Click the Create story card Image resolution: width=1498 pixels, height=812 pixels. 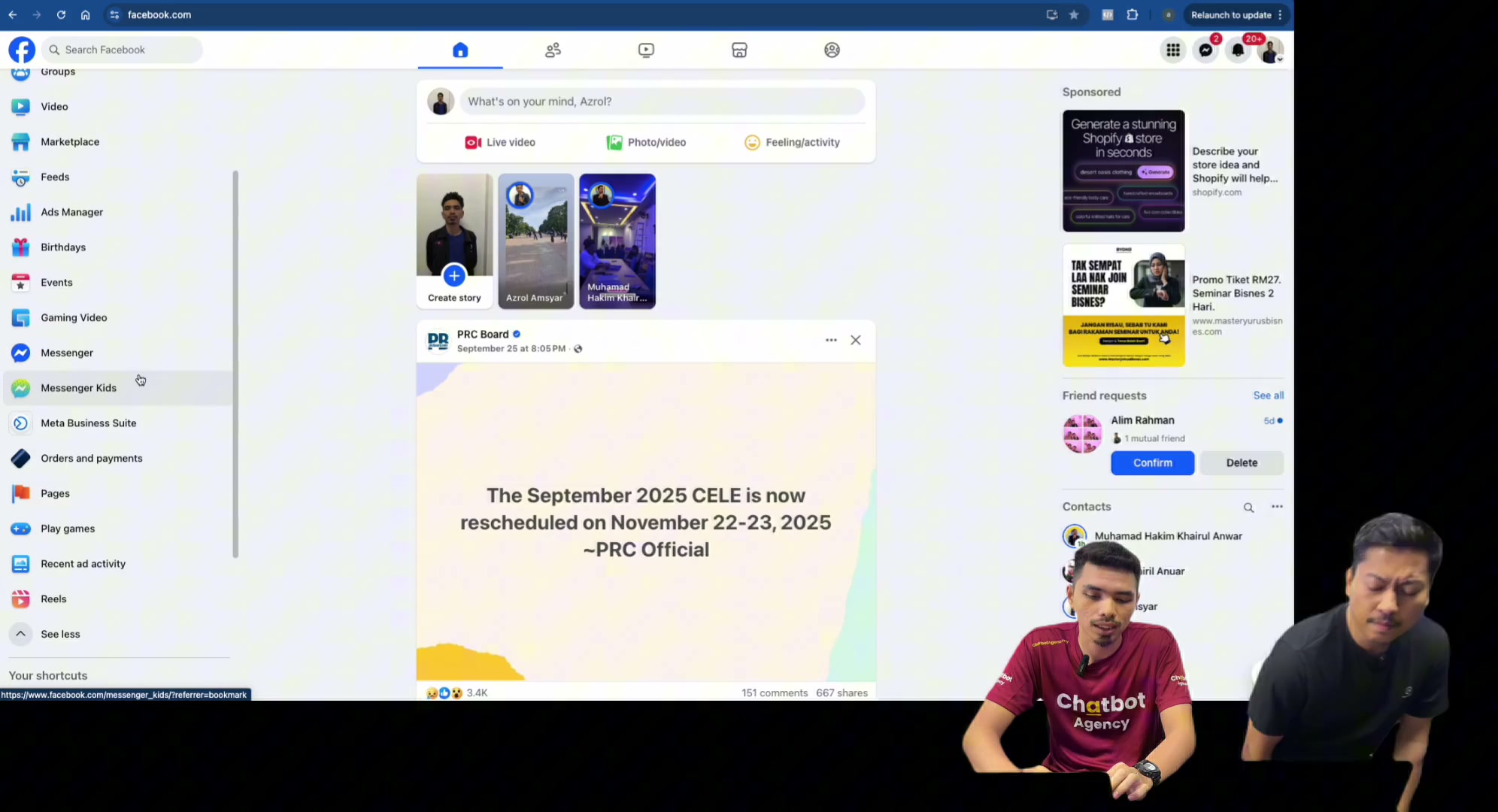click(x=454, y=241)
